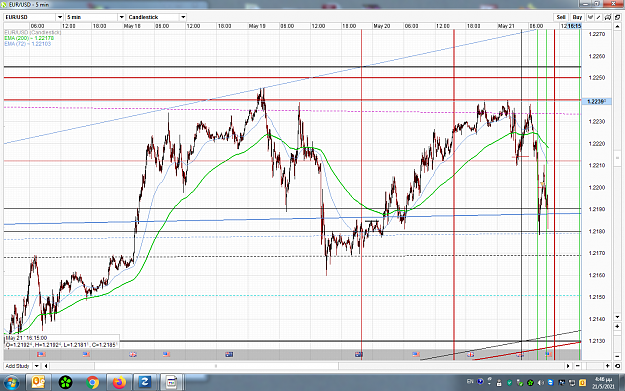
Task: Click the detach chart window icon
Action: pyautogui.click(x=617, y=17)
